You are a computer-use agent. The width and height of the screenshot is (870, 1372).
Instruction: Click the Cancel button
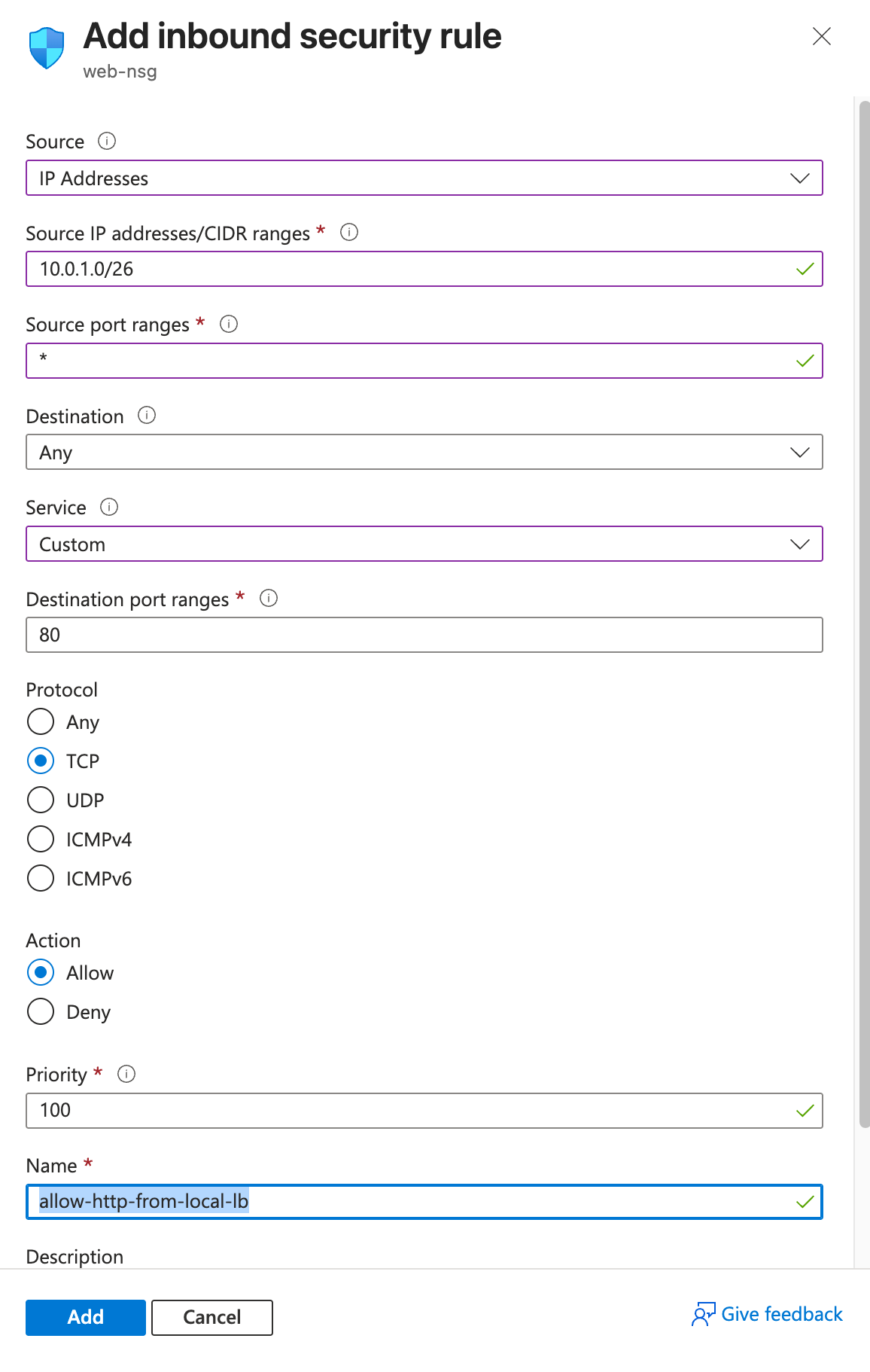pyautogui.click(x=212, y=1317)
